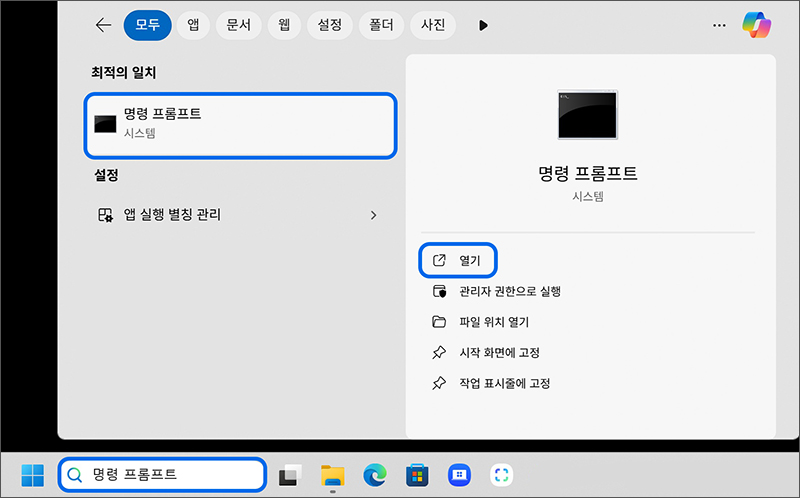
Task: Switch to the 앱 filter tab
Action: [193, 25]
